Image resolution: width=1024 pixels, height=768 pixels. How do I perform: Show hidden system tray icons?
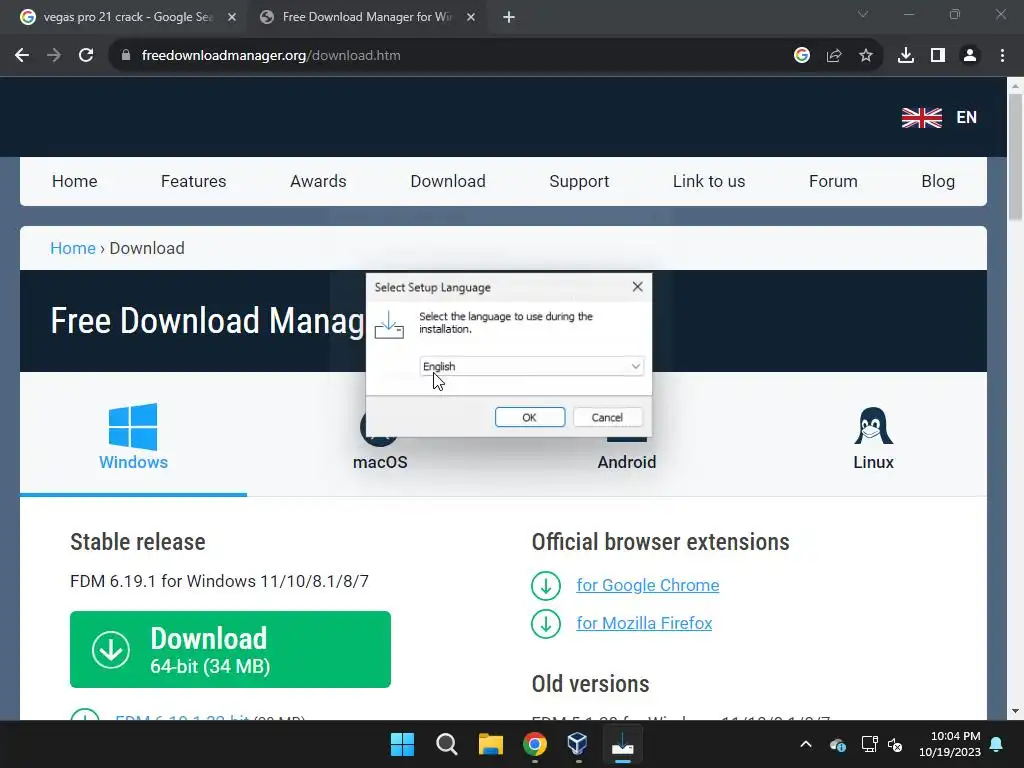coord(806,744)
